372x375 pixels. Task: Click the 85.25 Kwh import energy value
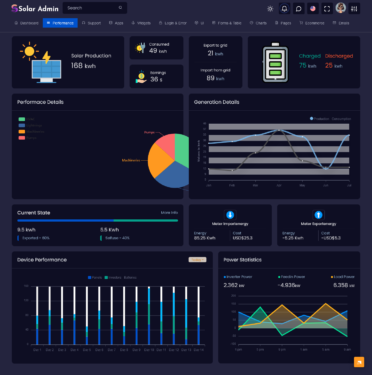(205, 238)
